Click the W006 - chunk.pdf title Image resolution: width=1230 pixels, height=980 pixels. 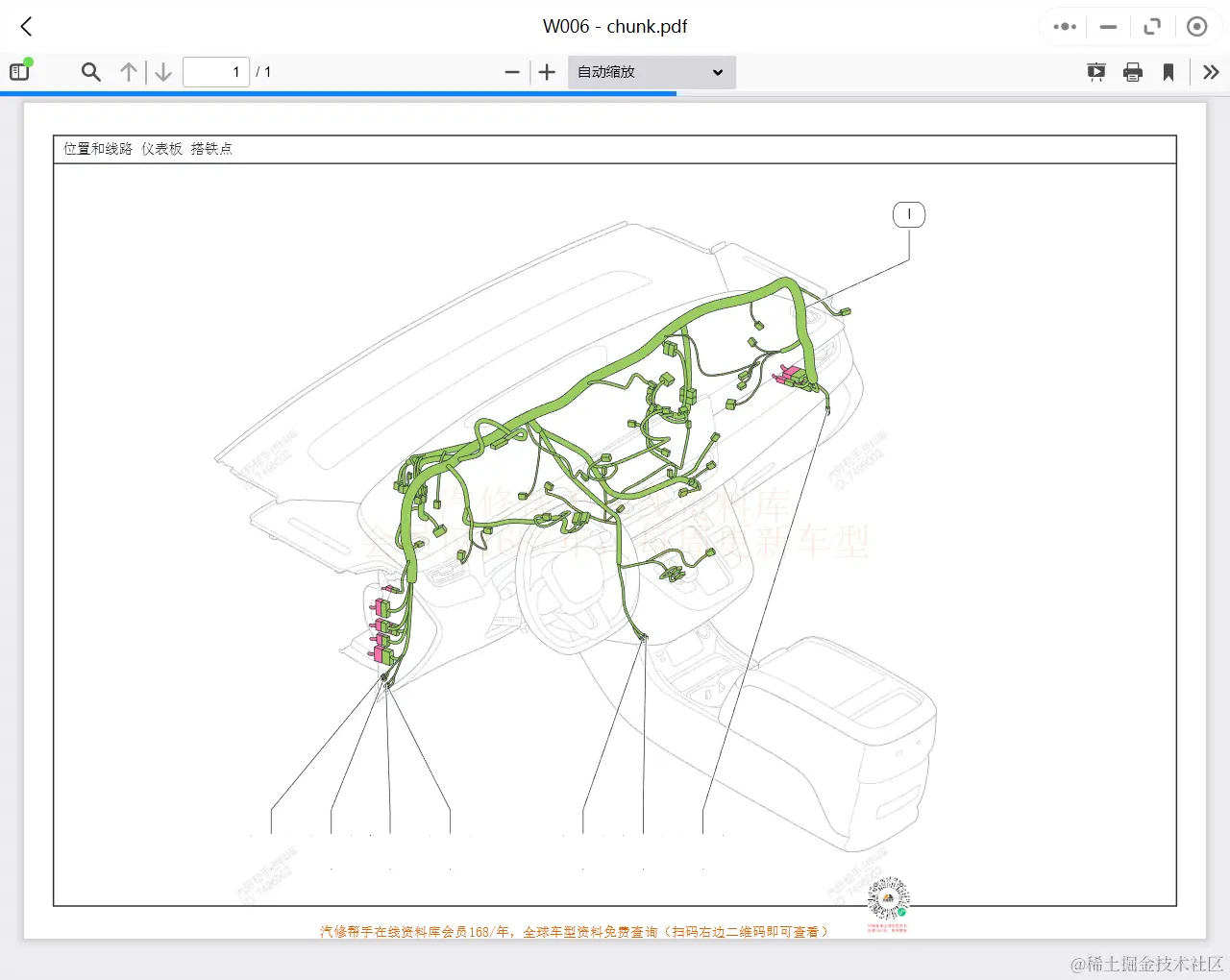[x=615, y=27]
